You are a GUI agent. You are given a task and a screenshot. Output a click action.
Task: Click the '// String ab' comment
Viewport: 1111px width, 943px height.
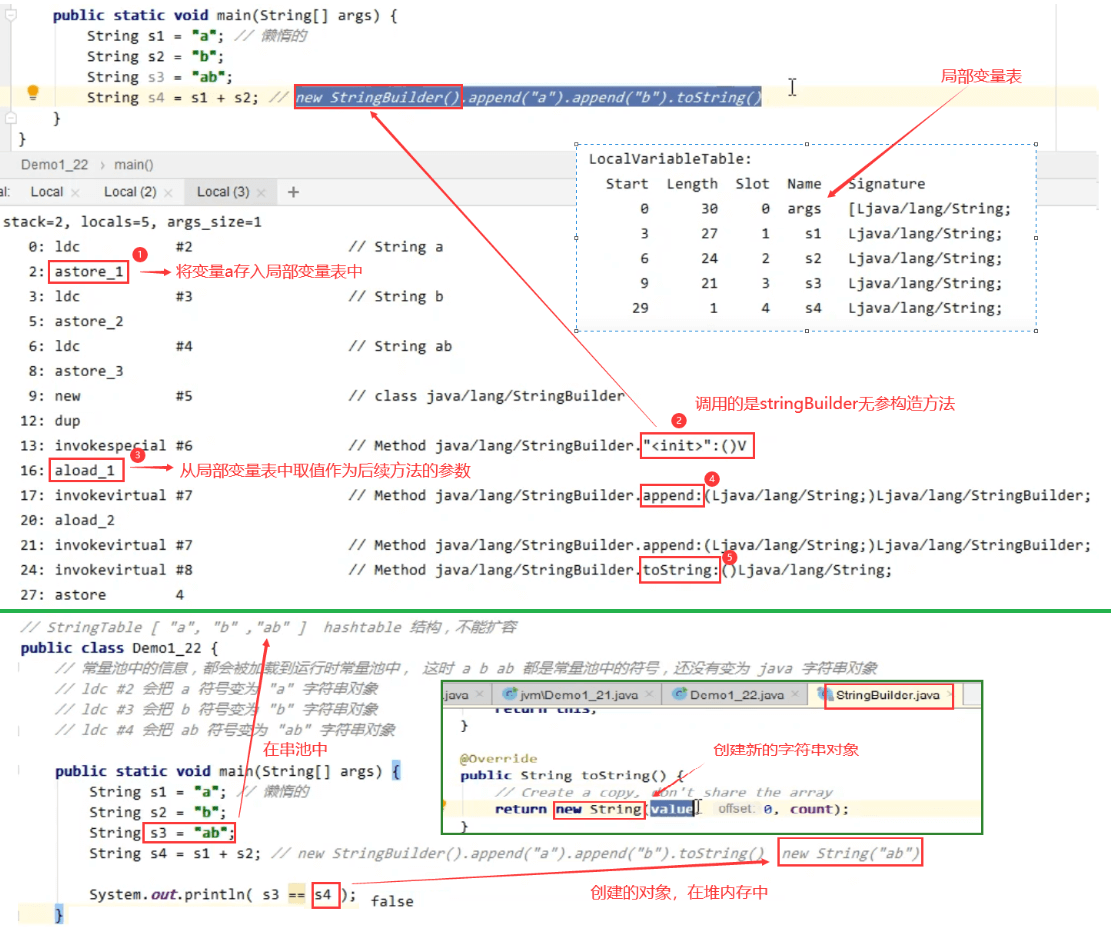(400, 346)
